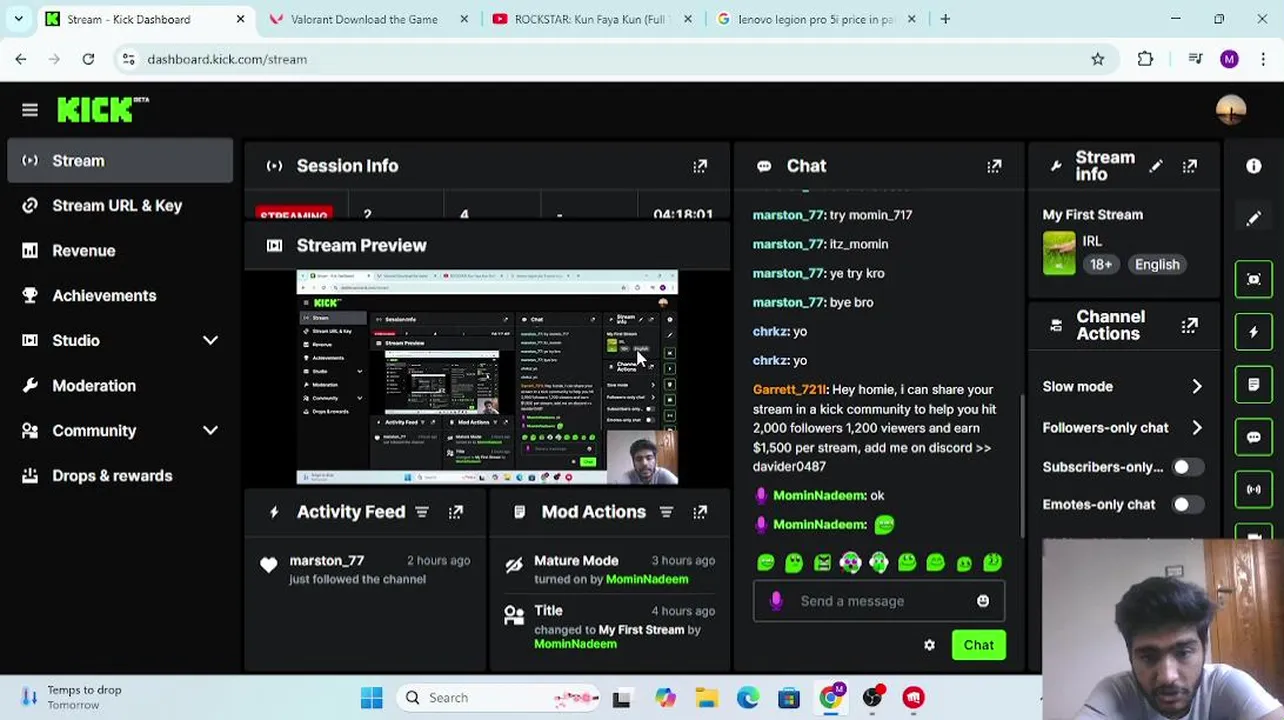
Task: Expand the Community sidebar section
Action: click(x=210, y=431)
